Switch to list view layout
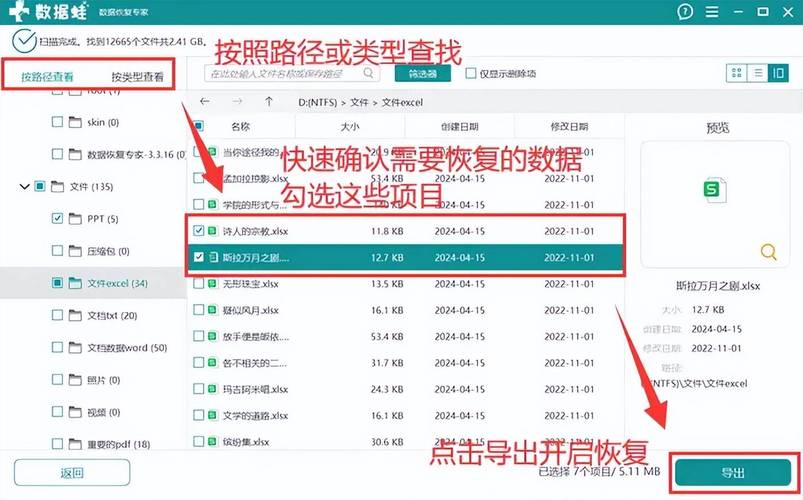This screenshot has width=803, height=500. 758,73
